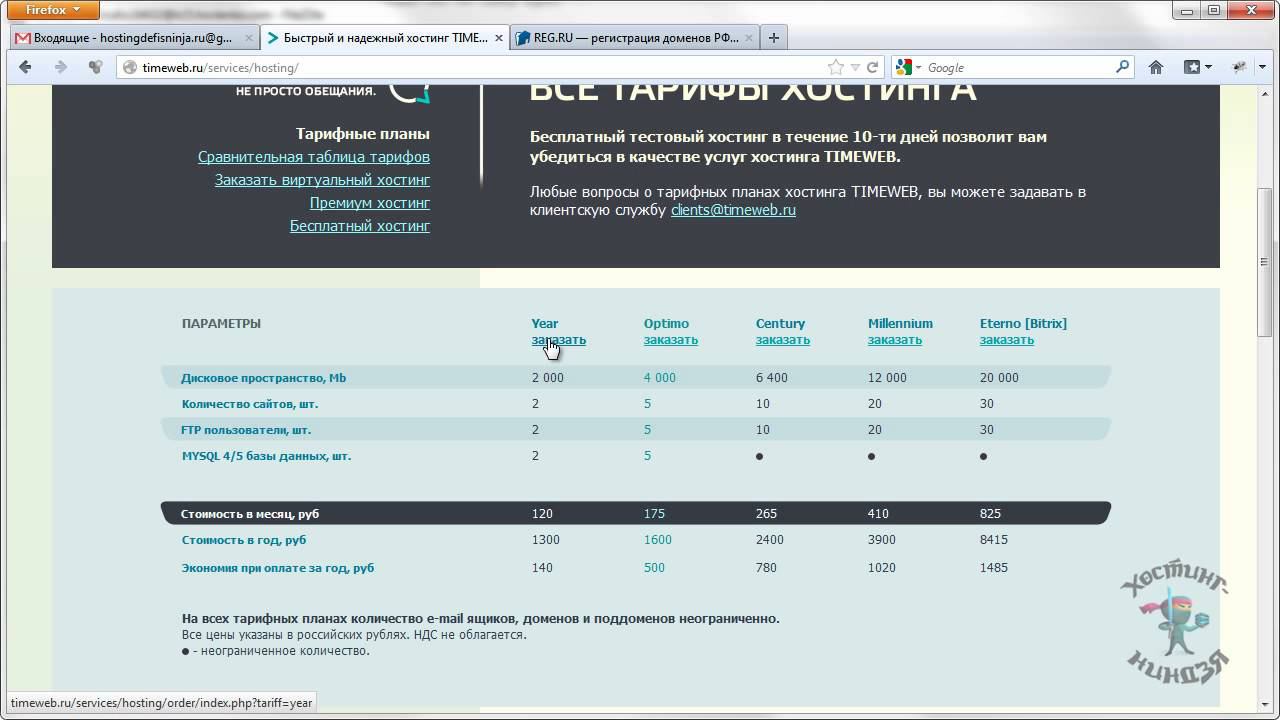This screenshot has width=1280, height=720.
Task: Click the Millennium yearly price 3900
Action: (x=881, y=540)
